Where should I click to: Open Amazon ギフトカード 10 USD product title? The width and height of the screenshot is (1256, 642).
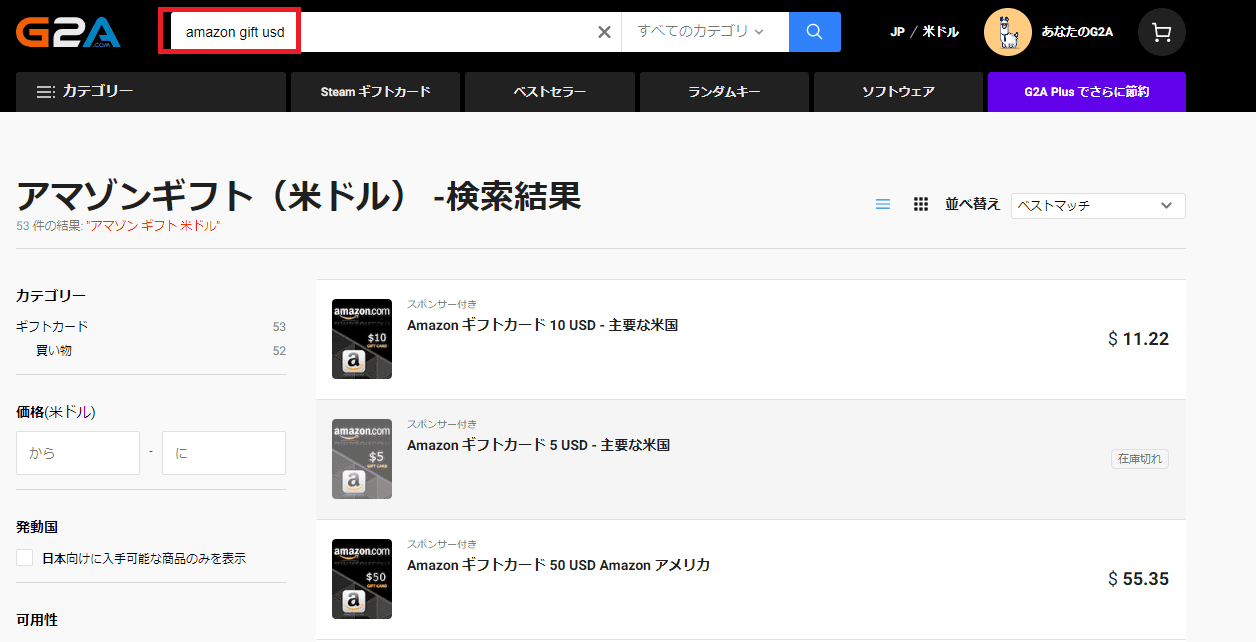[x=543, y=325]
